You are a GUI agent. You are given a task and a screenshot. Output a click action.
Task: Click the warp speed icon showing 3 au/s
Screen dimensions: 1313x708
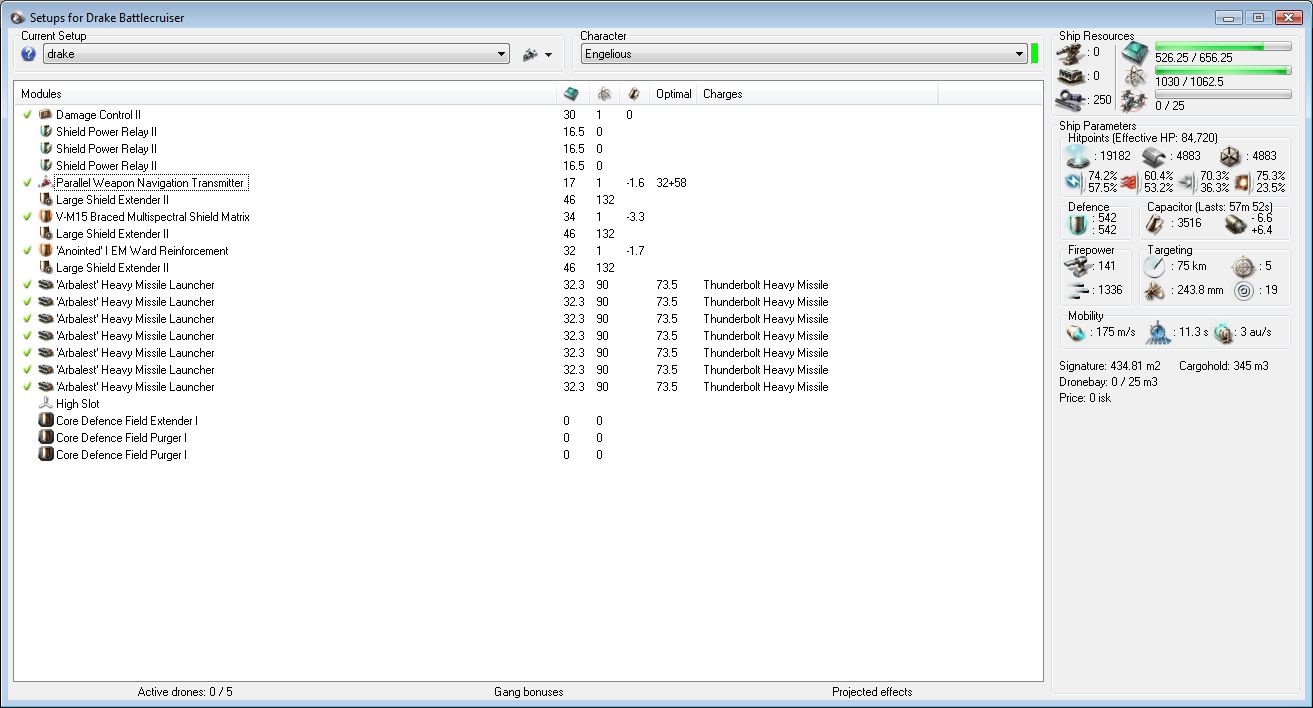tap(1224, 332)
